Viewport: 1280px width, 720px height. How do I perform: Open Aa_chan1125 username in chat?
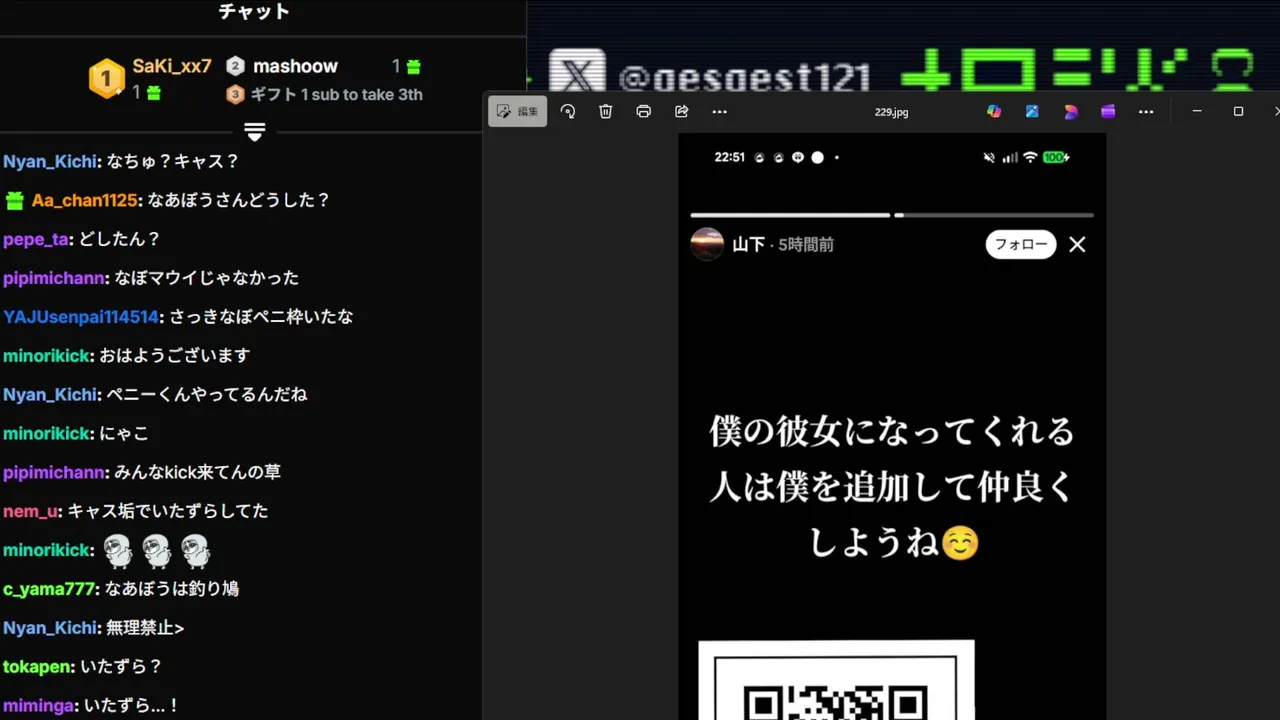(85, 200)
